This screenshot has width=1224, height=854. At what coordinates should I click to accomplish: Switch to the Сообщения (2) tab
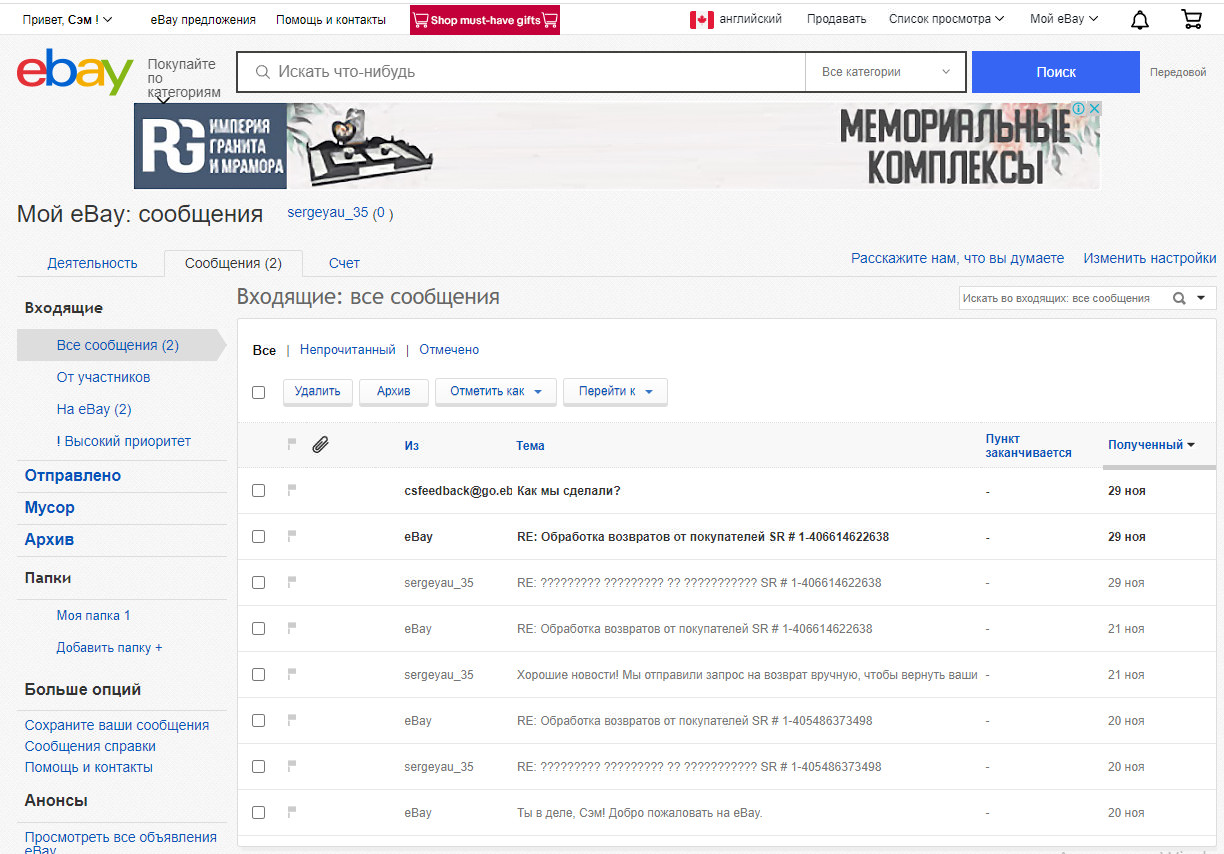click(233, 263)
